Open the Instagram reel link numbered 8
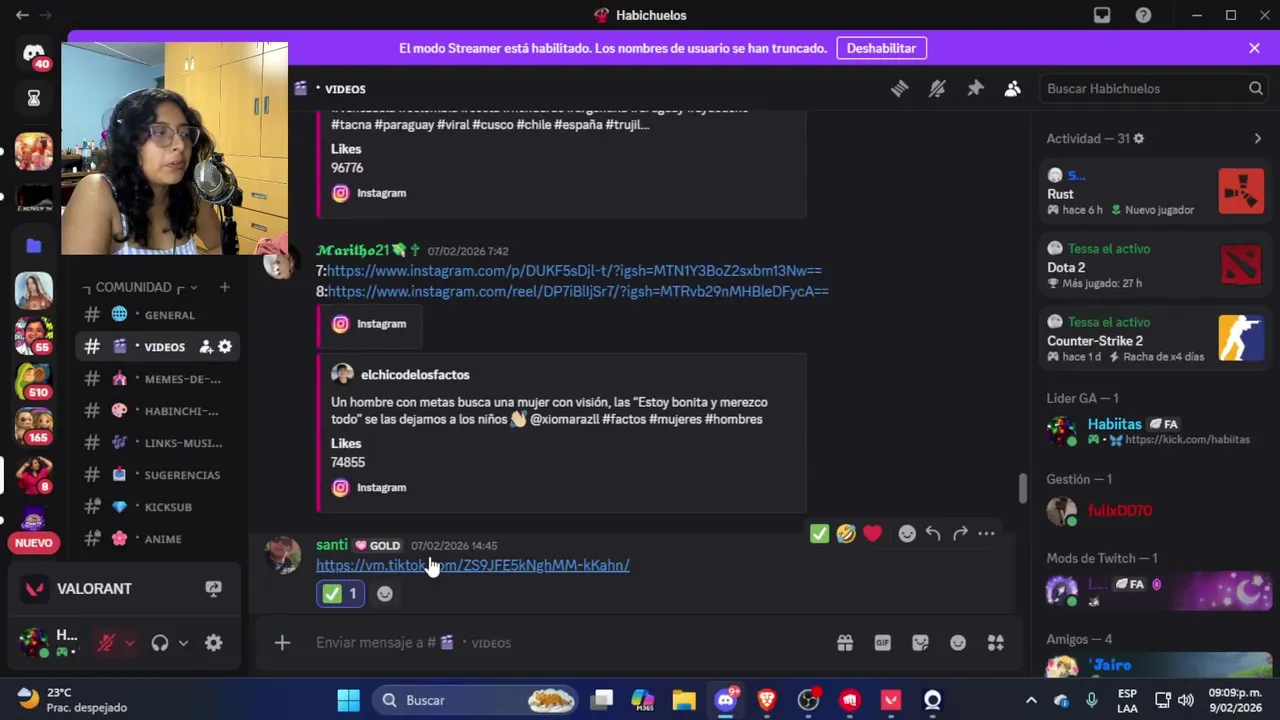1280x720 pixels. point(578,292)
